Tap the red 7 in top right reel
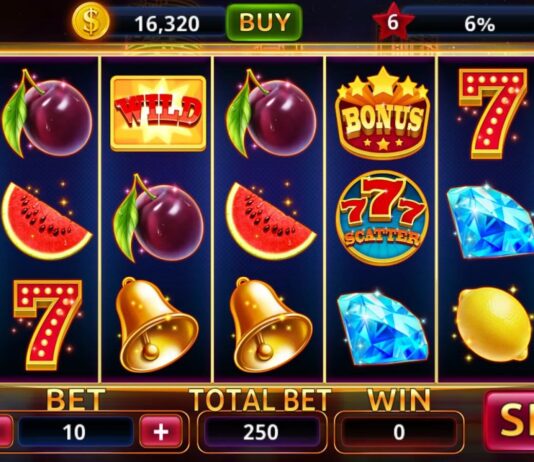 pos(492,114)
